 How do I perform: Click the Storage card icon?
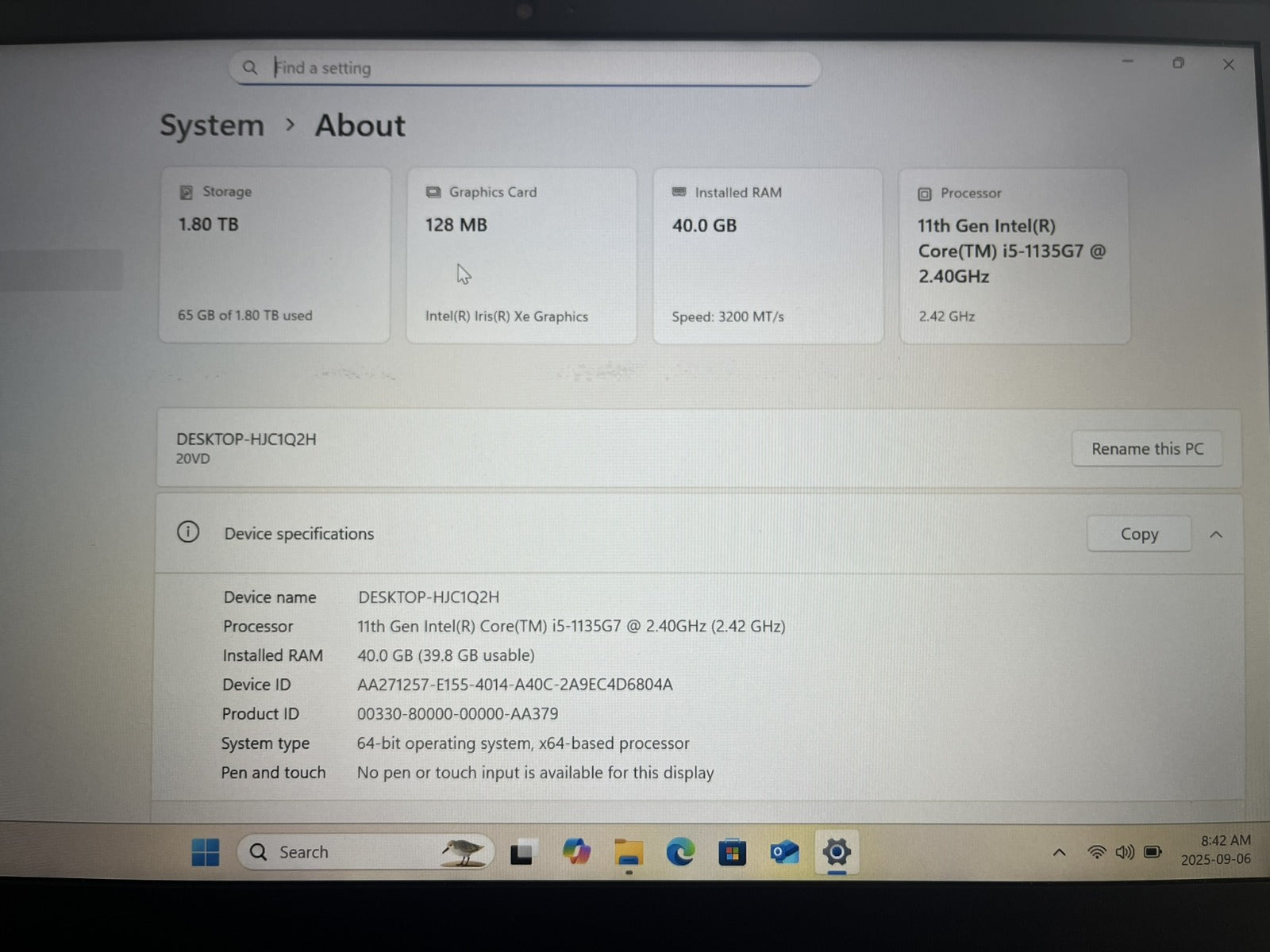coord(187,192)
